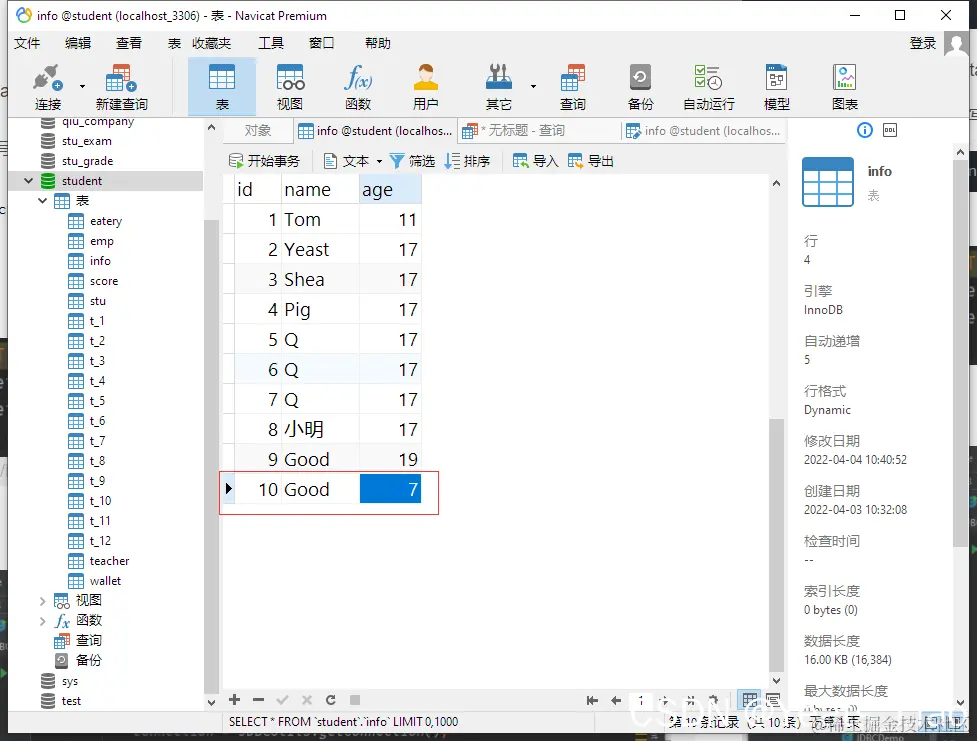Open the 图表 charts toolbar icon
977x741 pixels.
(x=845, y=87)
